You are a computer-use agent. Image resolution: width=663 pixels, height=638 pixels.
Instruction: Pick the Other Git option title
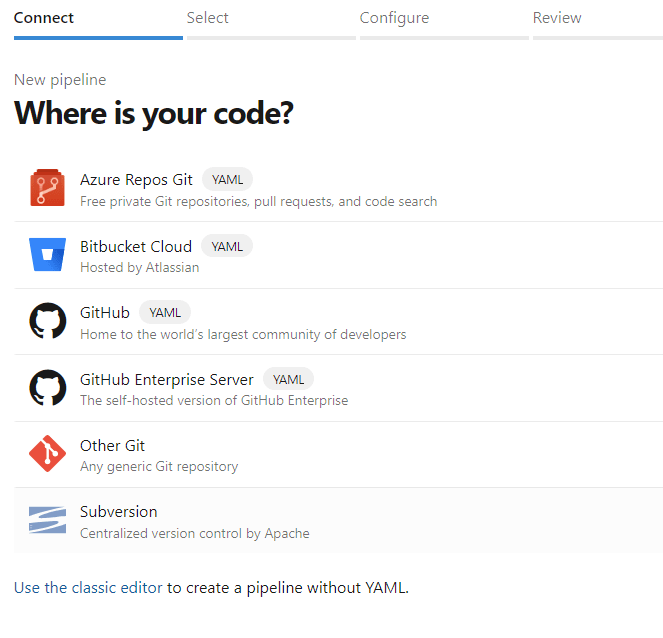coord(112,446)
